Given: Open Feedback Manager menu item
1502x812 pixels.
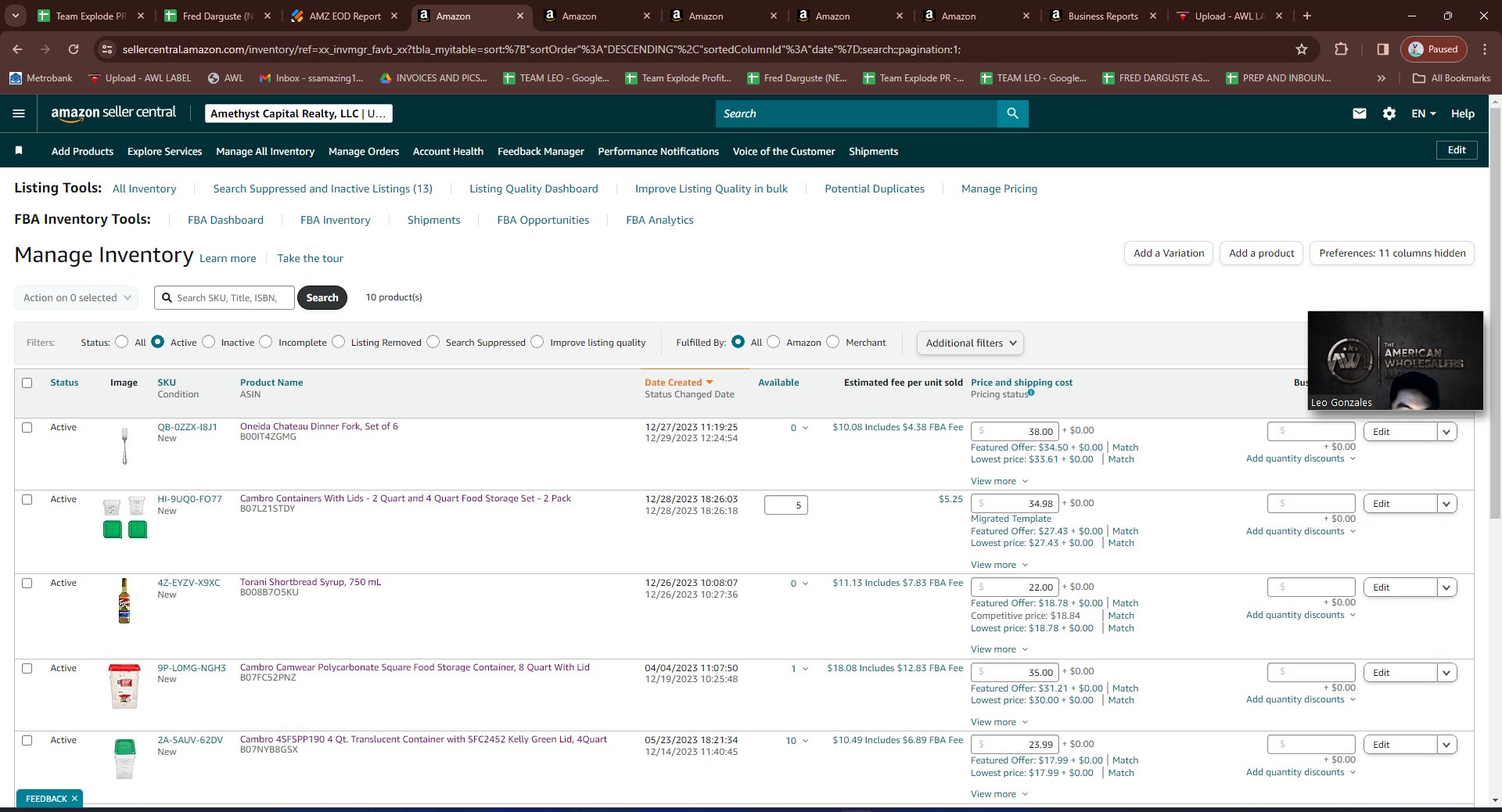Looking at the screenshot, I should click(x=541, y=151).
